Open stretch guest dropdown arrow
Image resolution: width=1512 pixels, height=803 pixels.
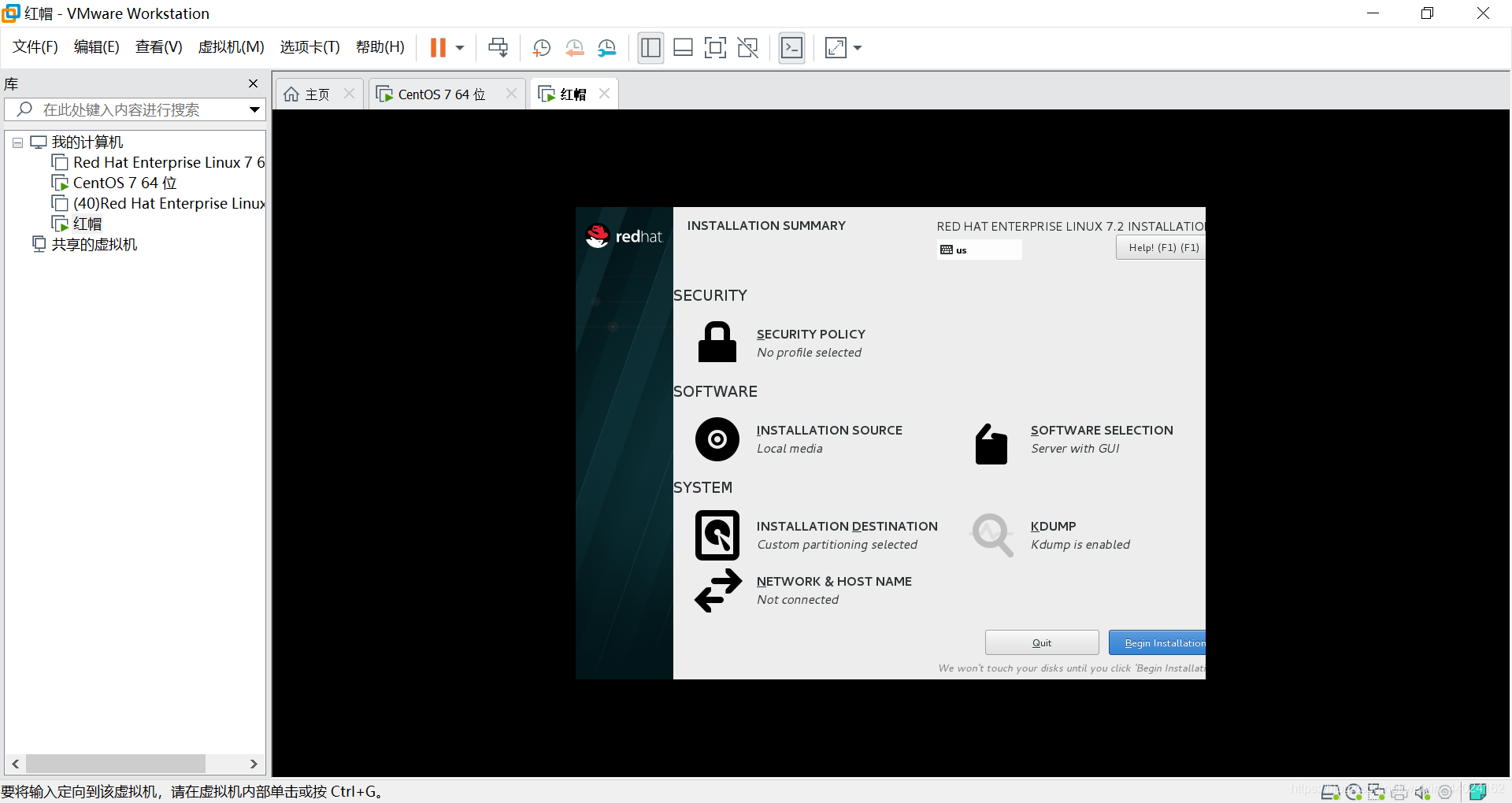pyautogui.click(x=858, y=48)
